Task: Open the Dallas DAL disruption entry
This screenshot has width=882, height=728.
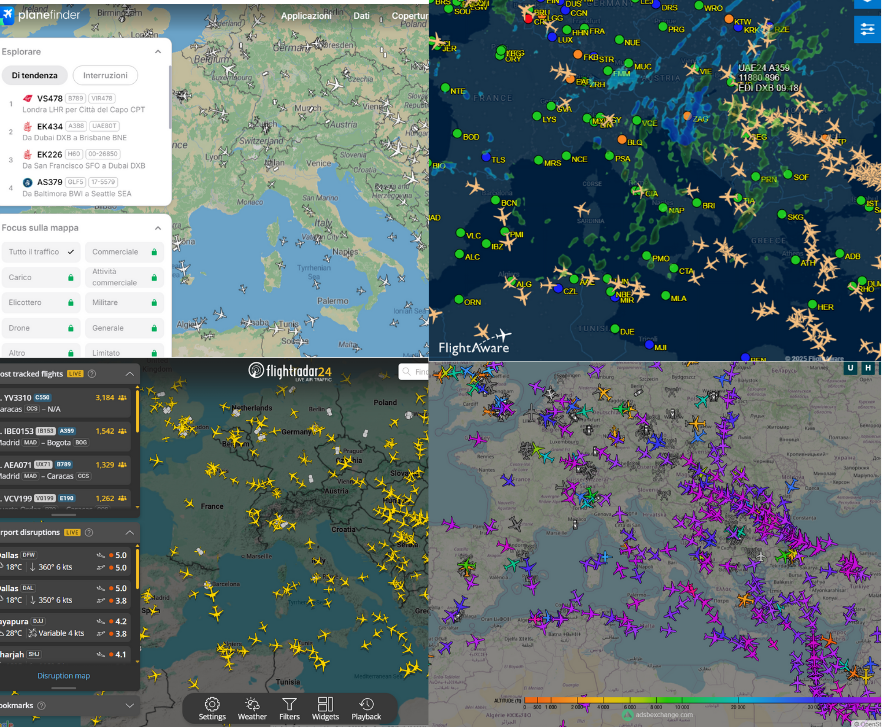Action: [x=65, y=594]
